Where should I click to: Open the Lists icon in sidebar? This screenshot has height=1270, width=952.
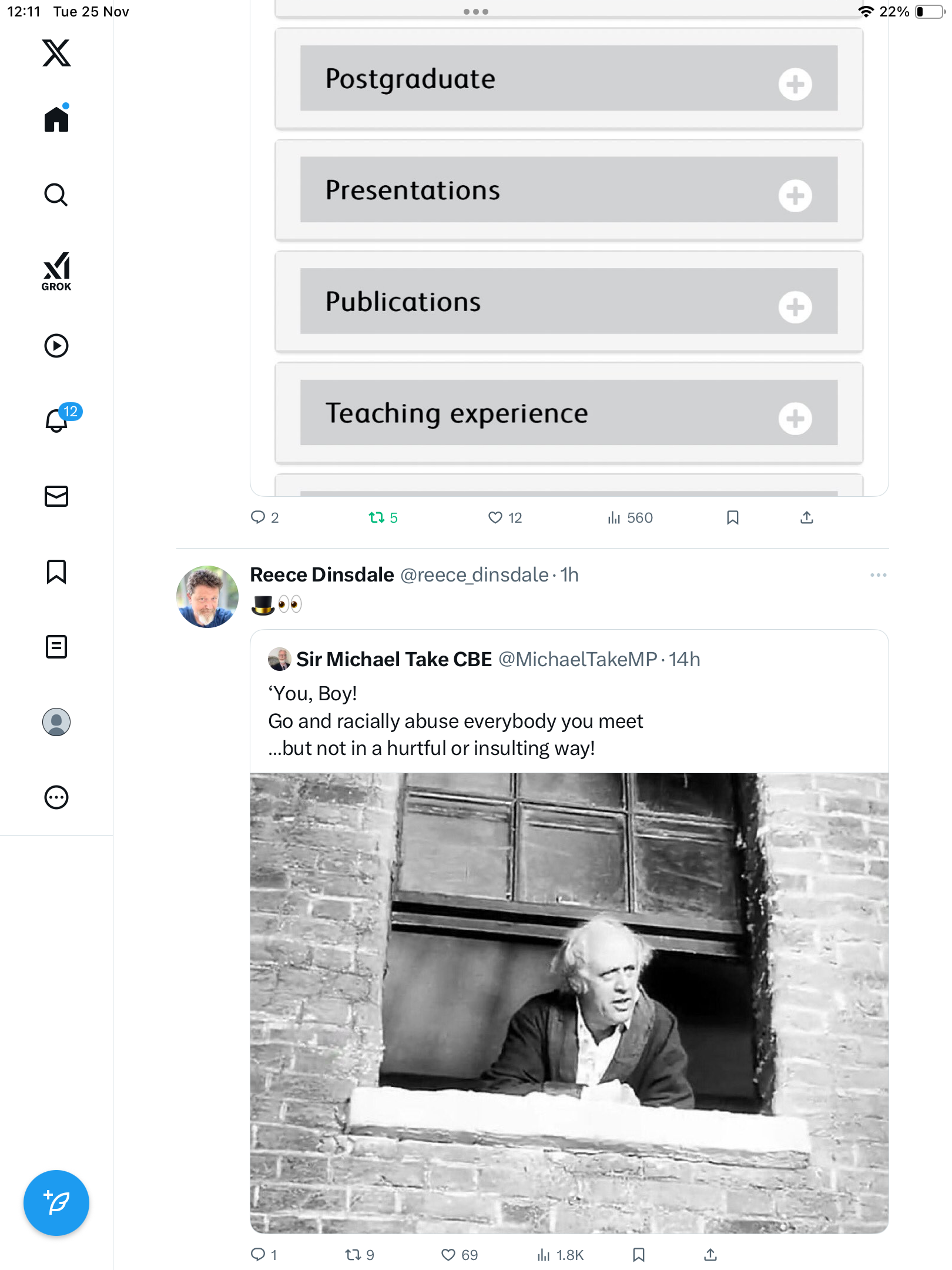click(56, 647)
